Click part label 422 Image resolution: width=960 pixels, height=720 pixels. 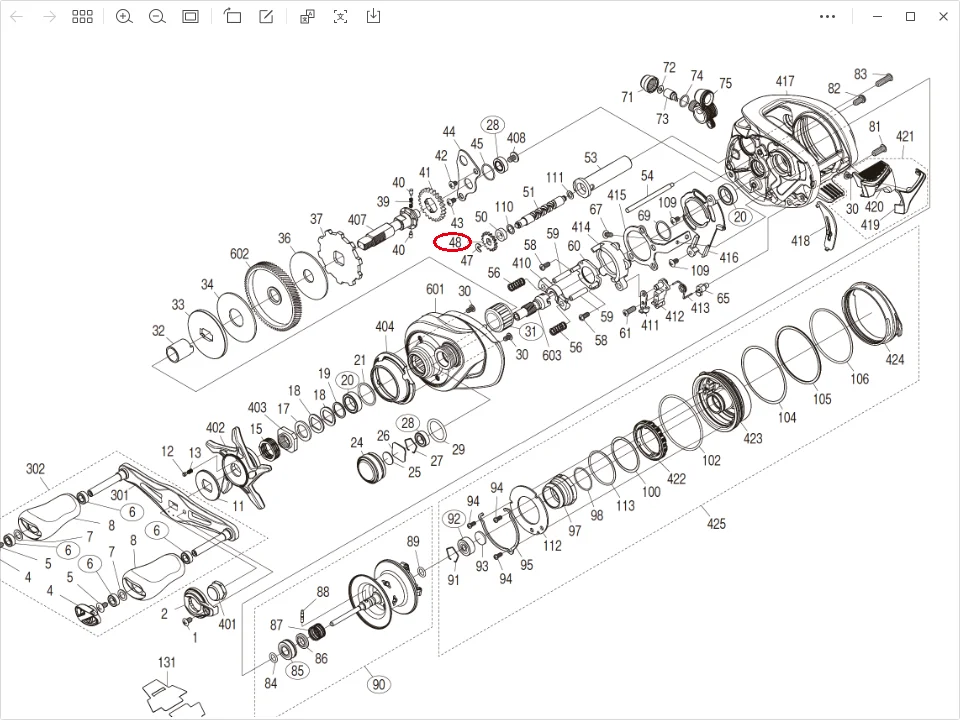(676, 478)
